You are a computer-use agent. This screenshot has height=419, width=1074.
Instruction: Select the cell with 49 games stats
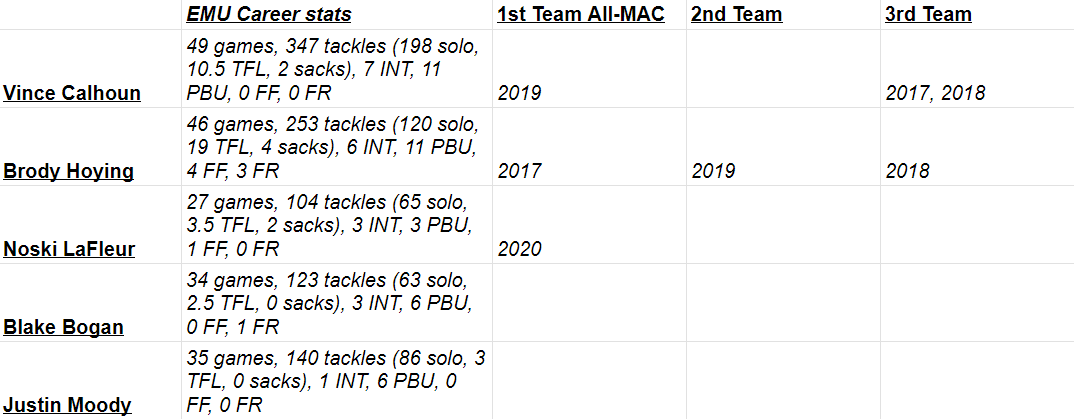pos(336,69)
